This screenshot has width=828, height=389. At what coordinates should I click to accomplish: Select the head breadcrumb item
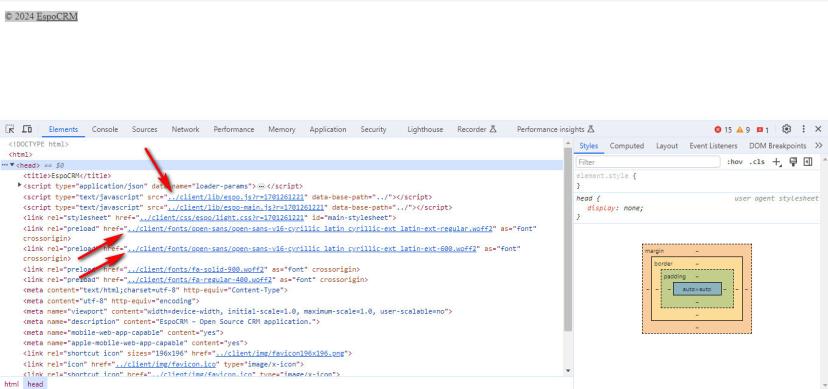coord(35,384)
